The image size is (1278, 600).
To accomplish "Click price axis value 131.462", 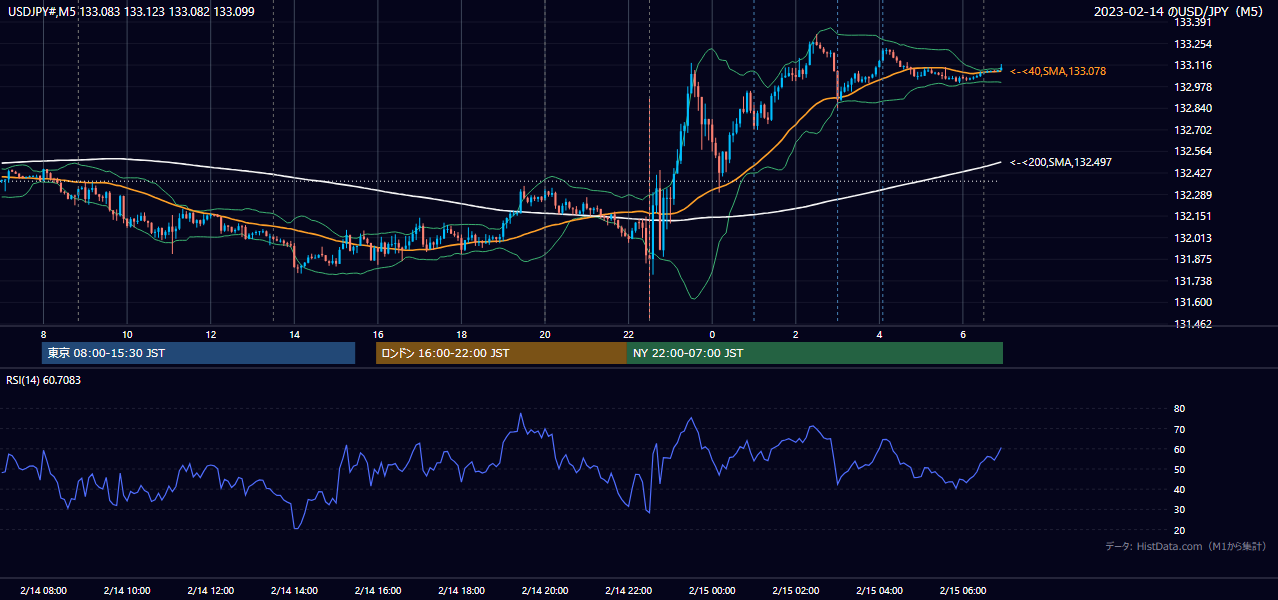I will coord(1193,325).
